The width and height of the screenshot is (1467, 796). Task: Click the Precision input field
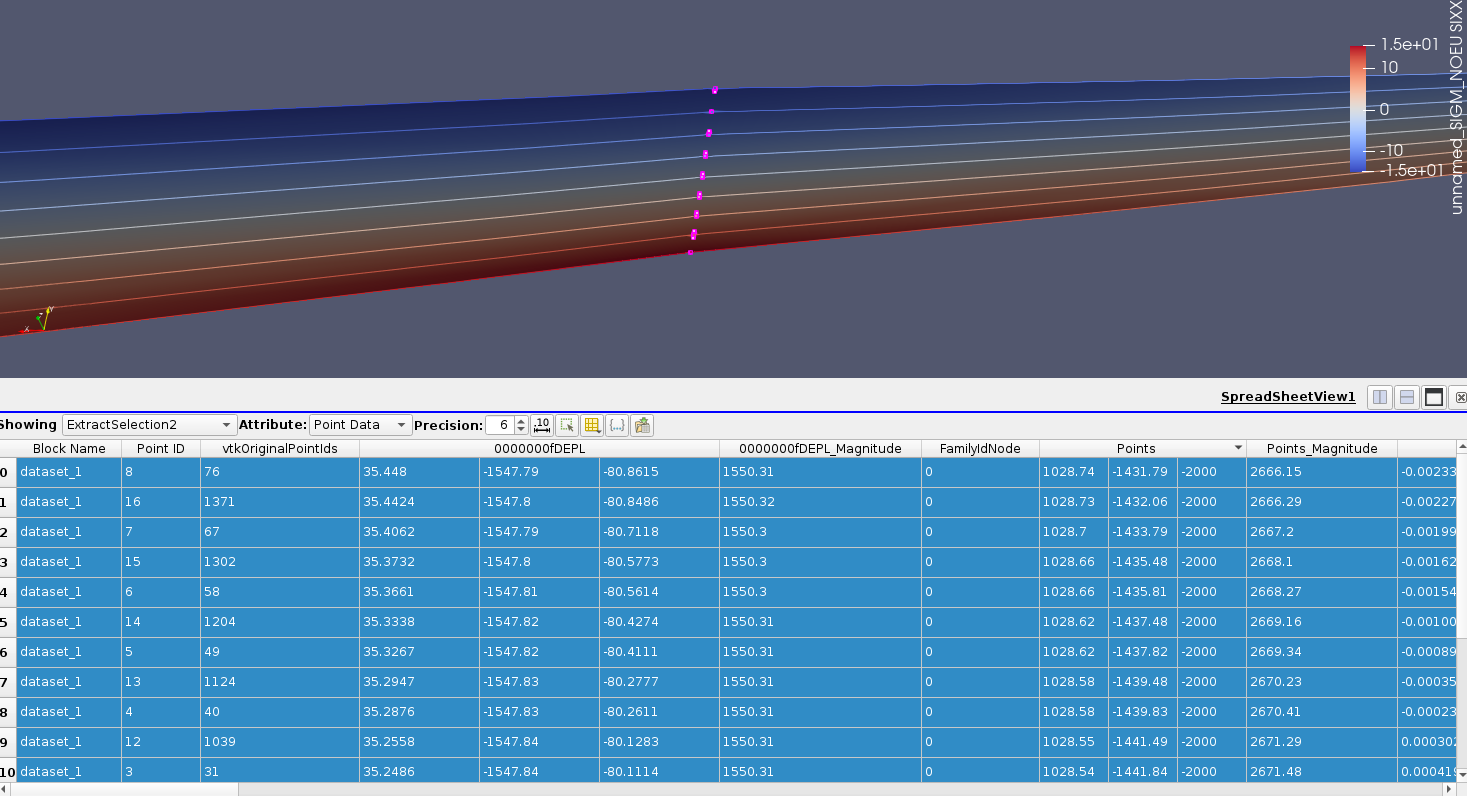[500, 425]
